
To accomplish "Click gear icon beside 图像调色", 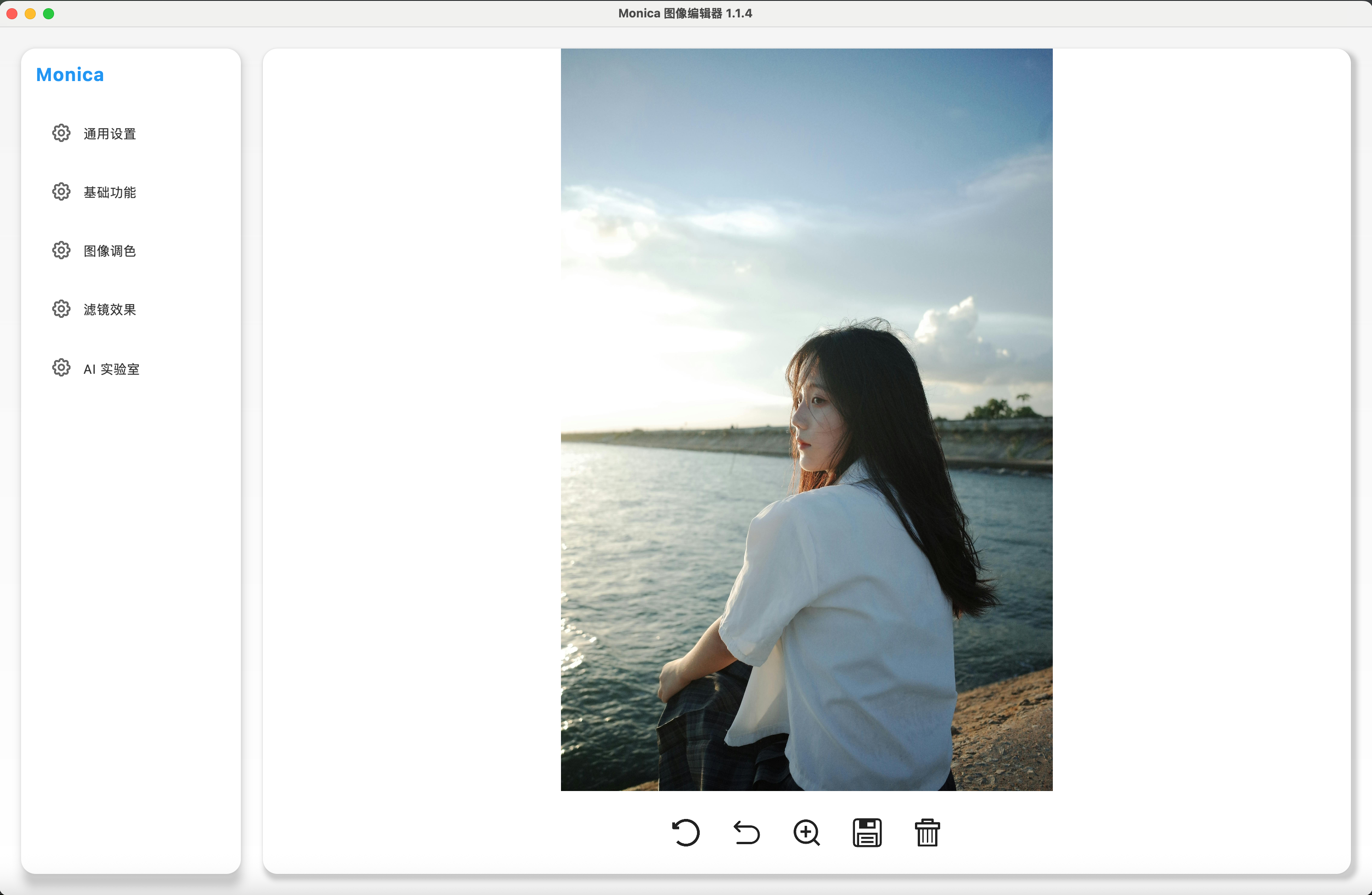I will [61, 250].
